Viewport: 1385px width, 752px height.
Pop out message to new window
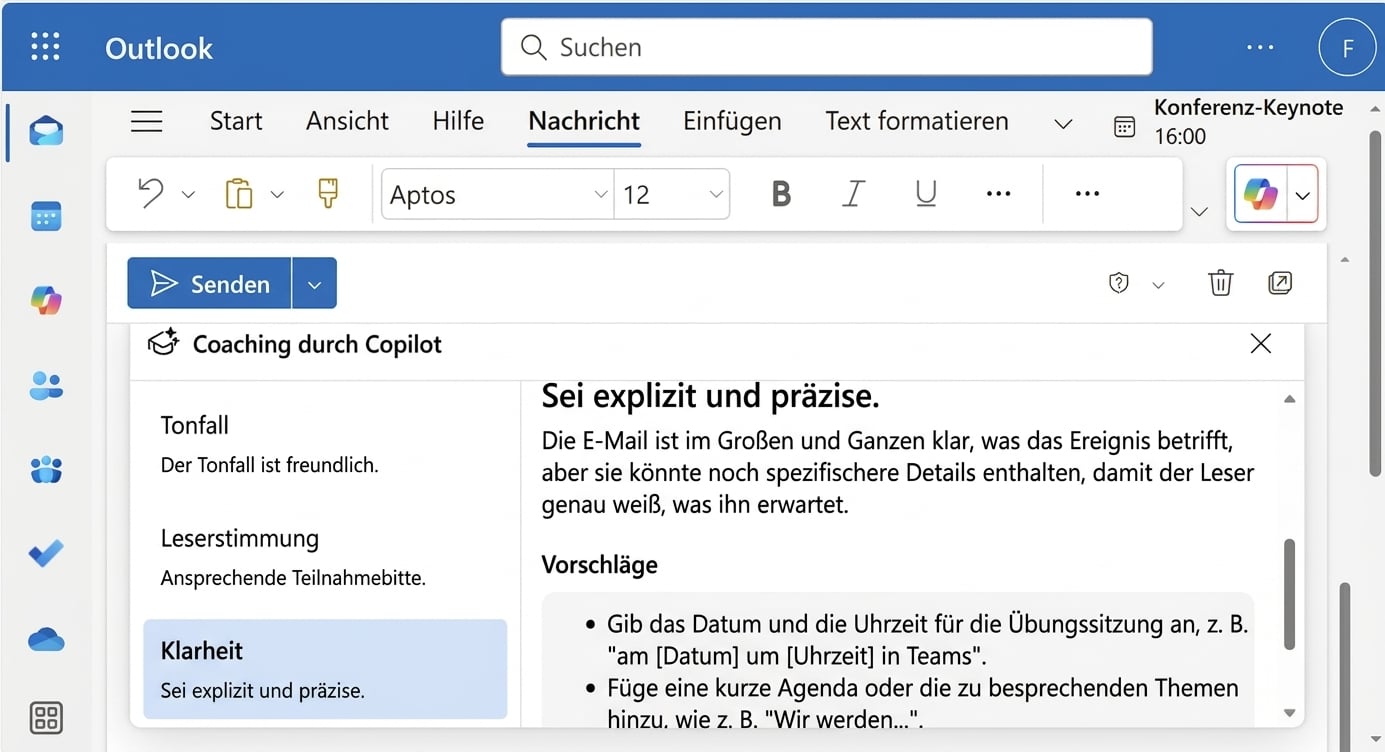pyautogui.click(x=1280, y=283)
